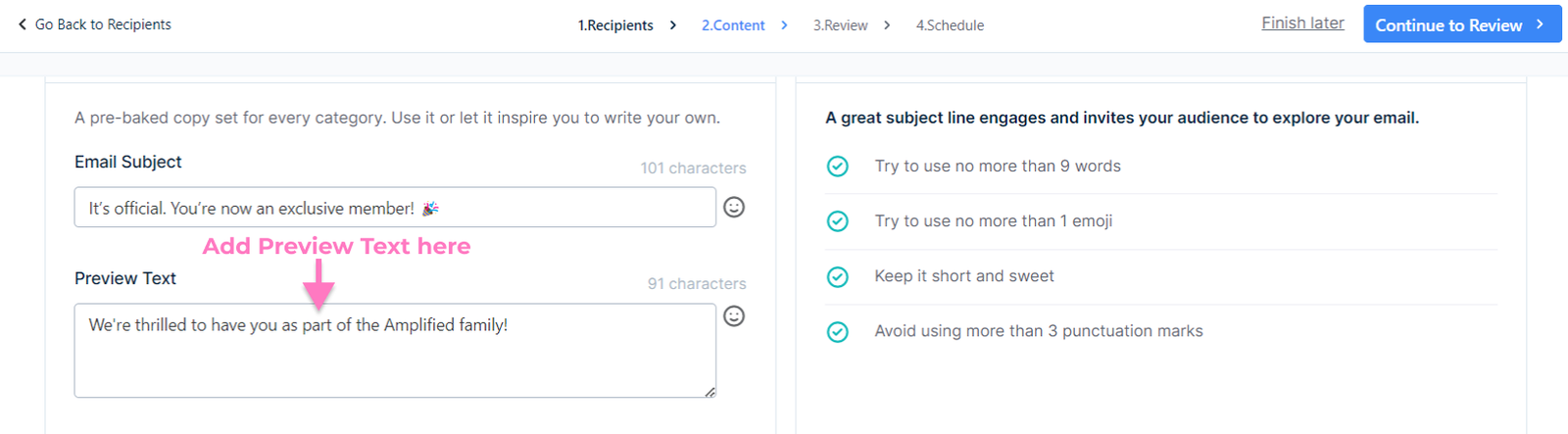Screen dimensions: 1568x434
Task: Open emoji picker for Preview Text
Action: point(733,315)
